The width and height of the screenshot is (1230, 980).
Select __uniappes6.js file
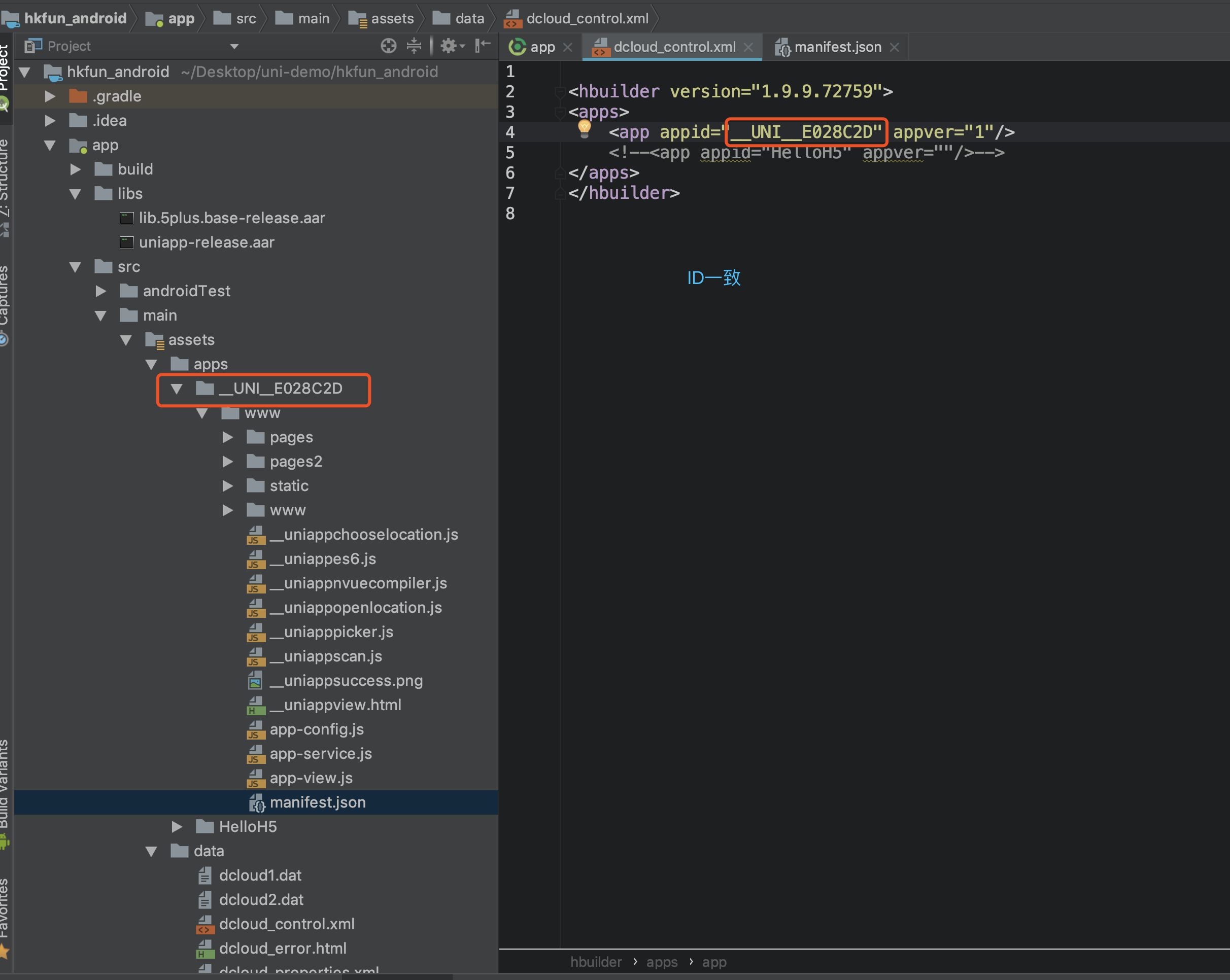(312, 559)
